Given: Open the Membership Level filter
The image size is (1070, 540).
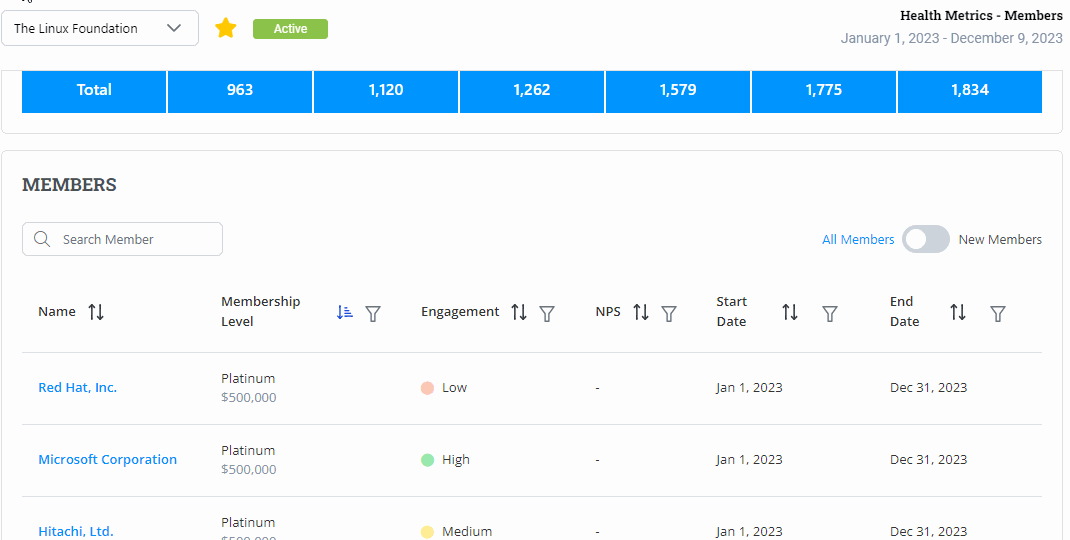Looking at the screenshot, I should [x=373, y=313].
